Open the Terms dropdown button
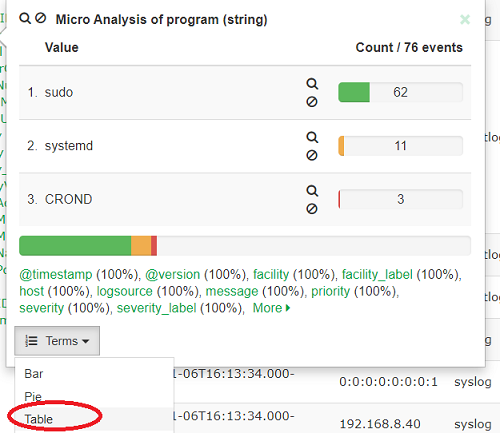 coord(57,341)
